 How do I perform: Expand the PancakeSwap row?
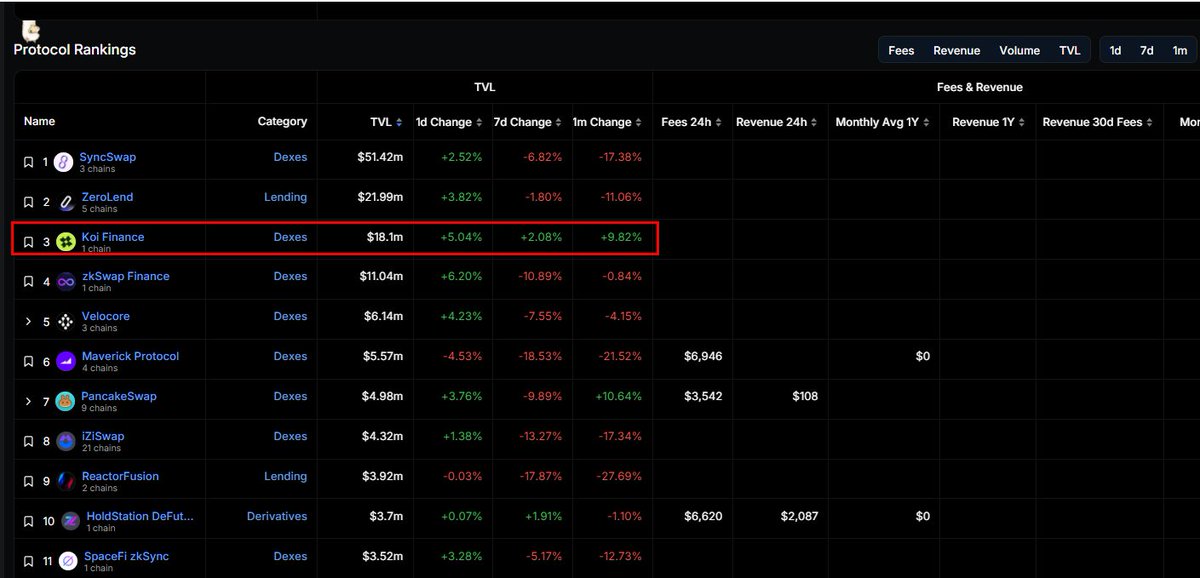[x=28, y=401]
